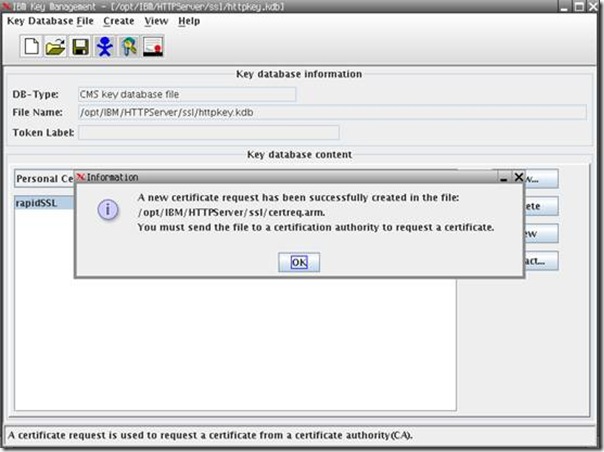Click the new key database file icon

click(x=31, y=47)
